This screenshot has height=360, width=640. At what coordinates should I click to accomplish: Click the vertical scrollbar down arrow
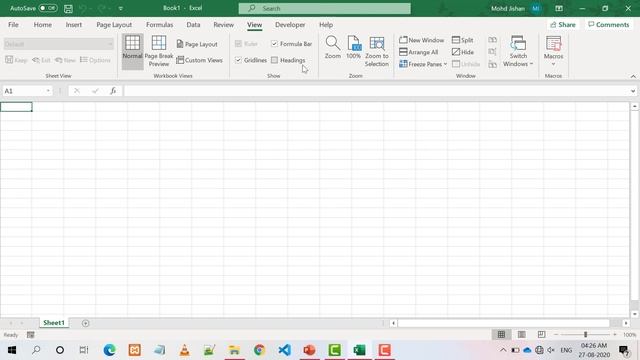click(635, 314)
